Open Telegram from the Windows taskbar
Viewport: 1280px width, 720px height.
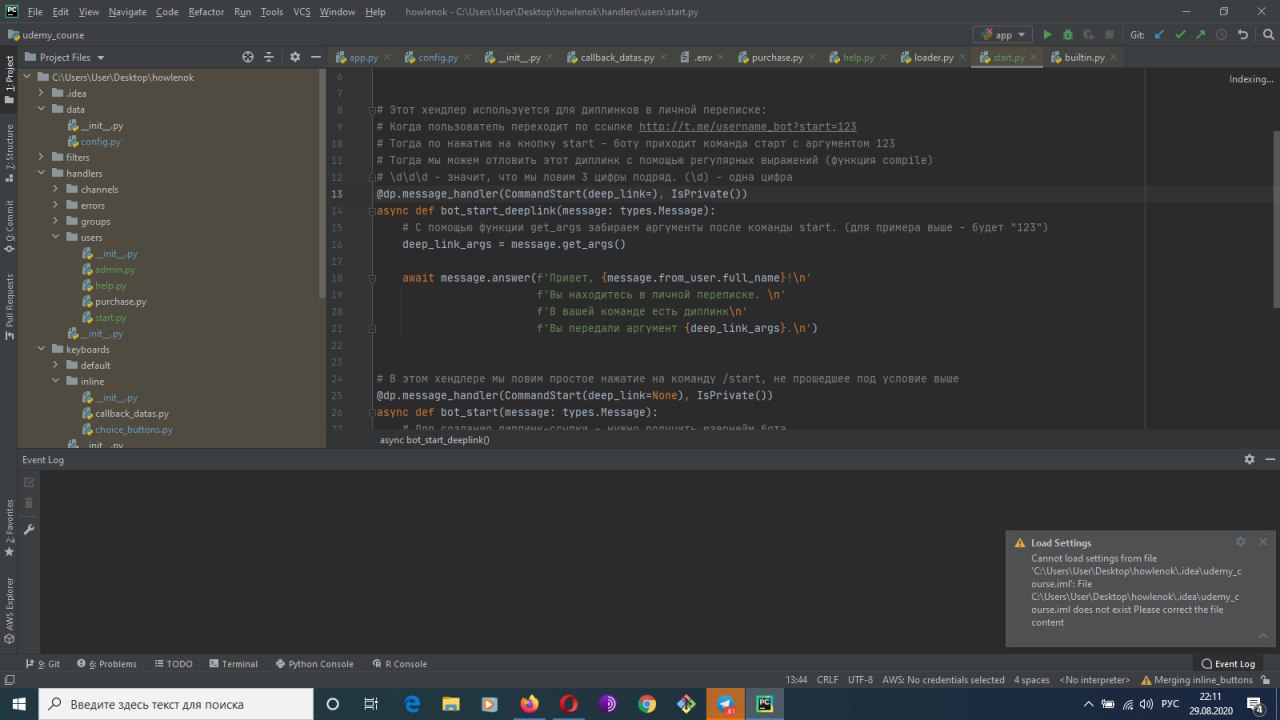[x=724, y=704]
